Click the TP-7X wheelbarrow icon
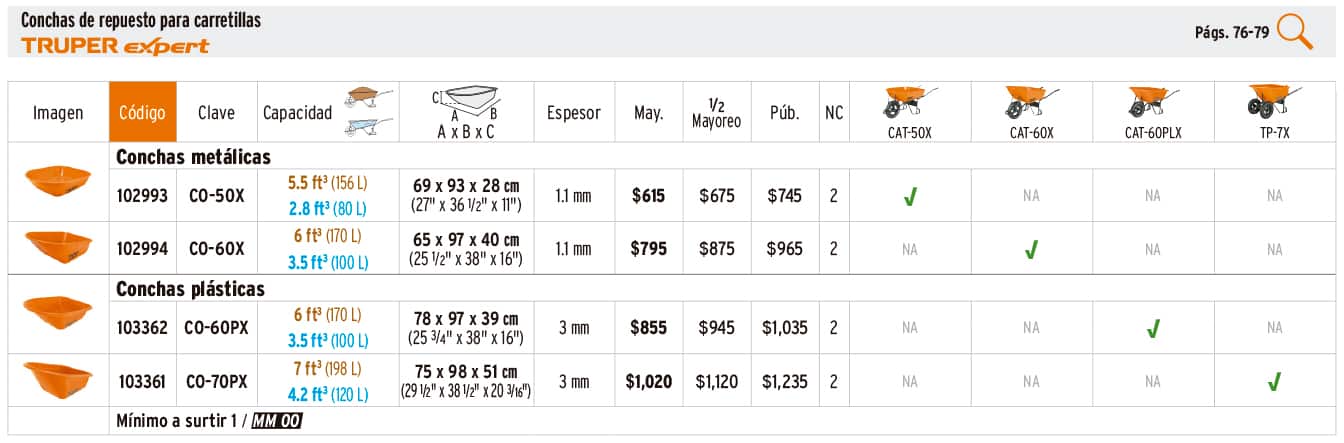 (x=1274, y=102)
